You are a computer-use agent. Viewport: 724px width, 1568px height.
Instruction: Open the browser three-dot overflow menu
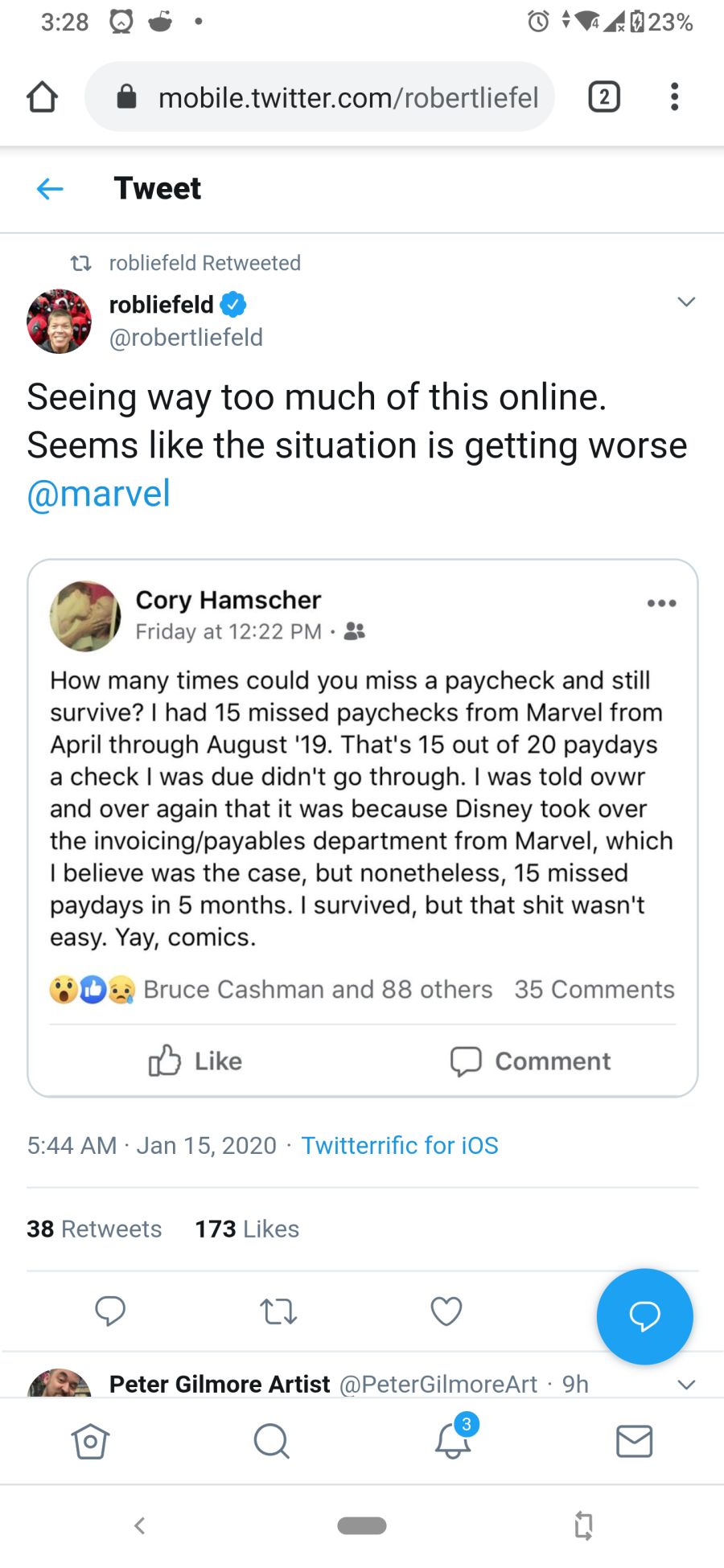pos(674,96)
